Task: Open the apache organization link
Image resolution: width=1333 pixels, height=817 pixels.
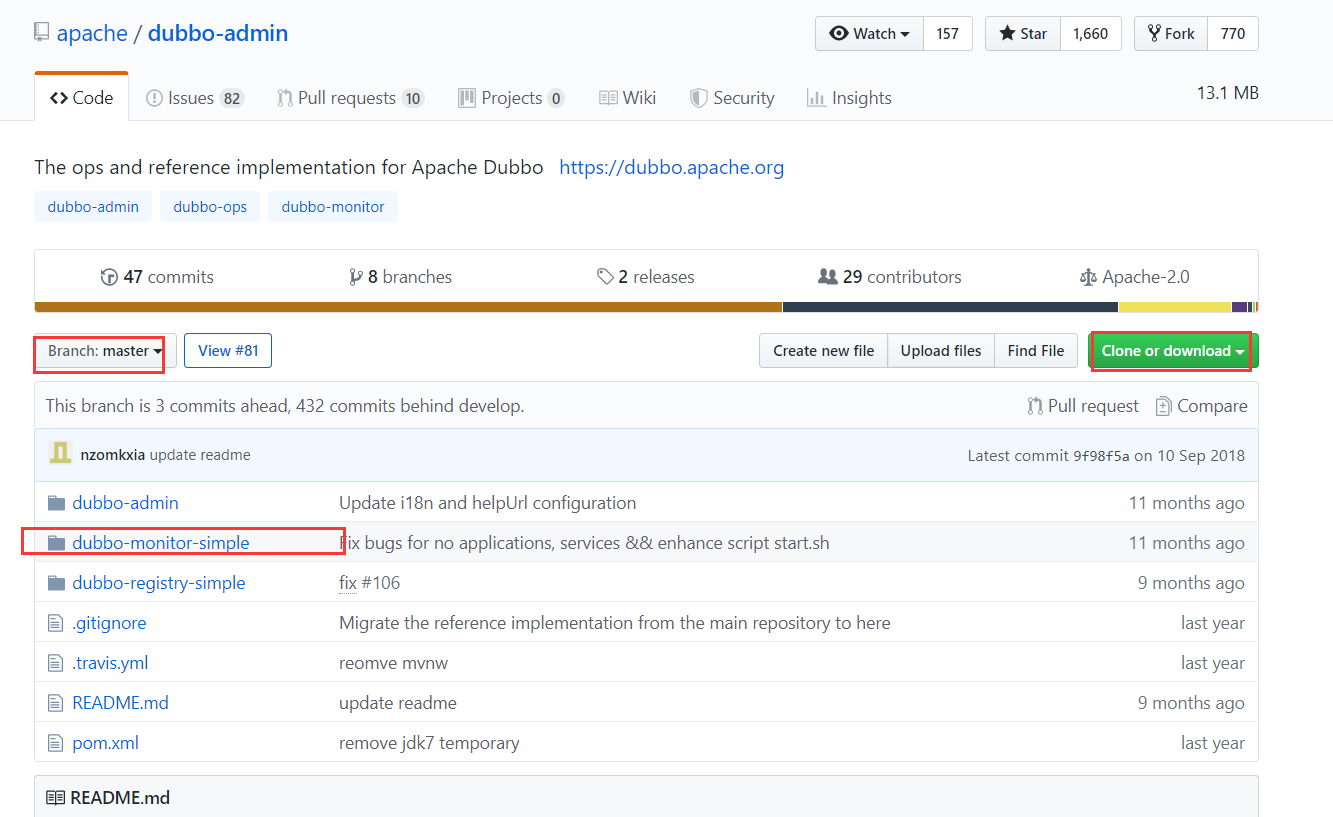Action: pyautogui.click(x=92, y=33)
